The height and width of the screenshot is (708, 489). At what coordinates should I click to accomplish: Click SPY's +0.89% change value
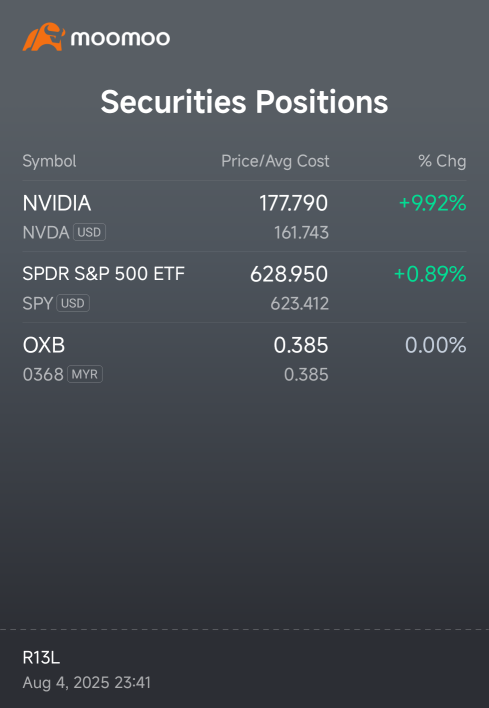pos(430,274)
